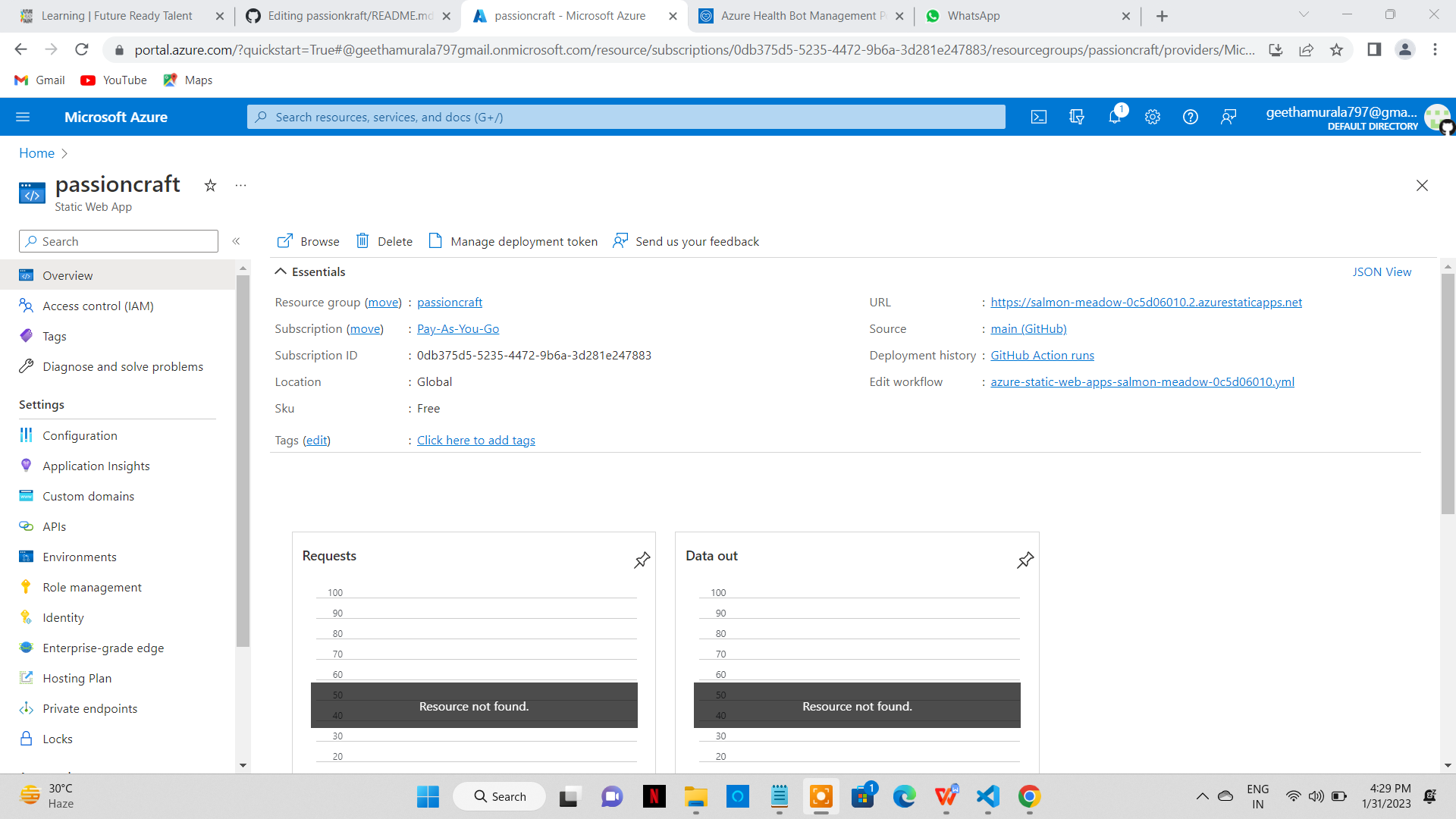Launch Visual Studio Code from the taskbar
This screenshot has width=1456, height=819.
pyautogui.click(x=987, y=796)
